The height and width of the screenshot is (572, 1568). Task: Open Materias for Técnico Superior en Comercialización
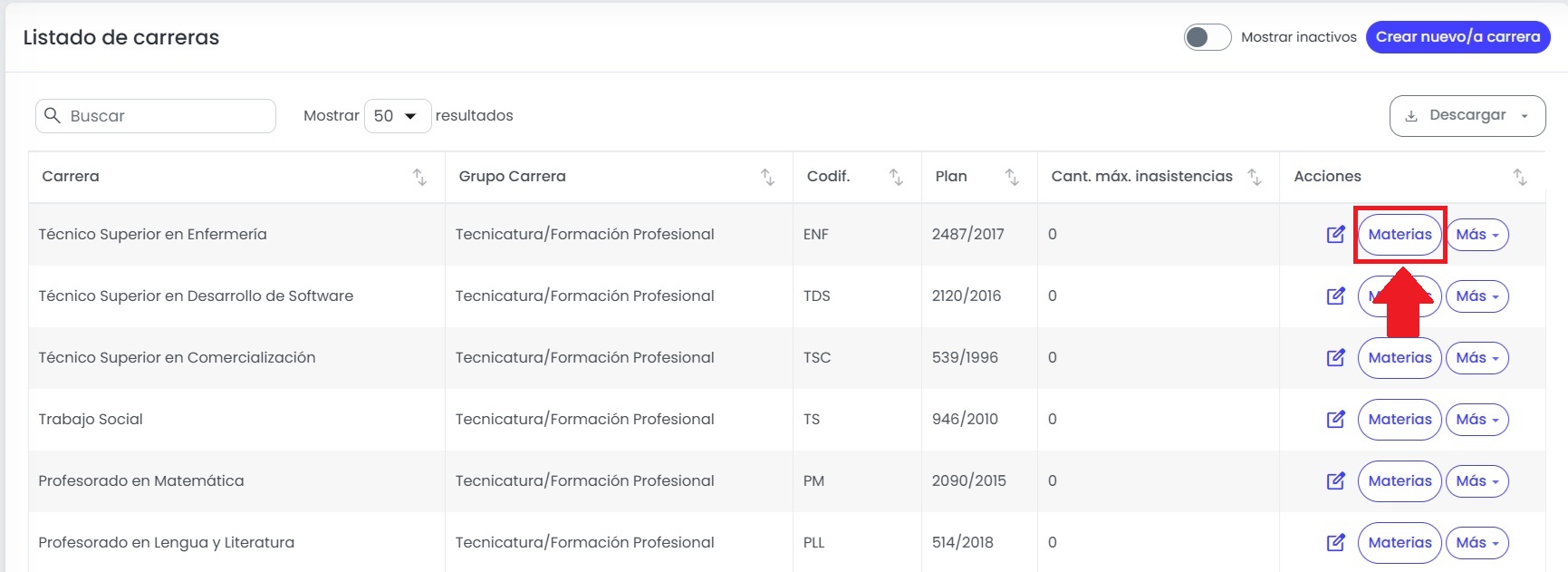(1400, 358)
